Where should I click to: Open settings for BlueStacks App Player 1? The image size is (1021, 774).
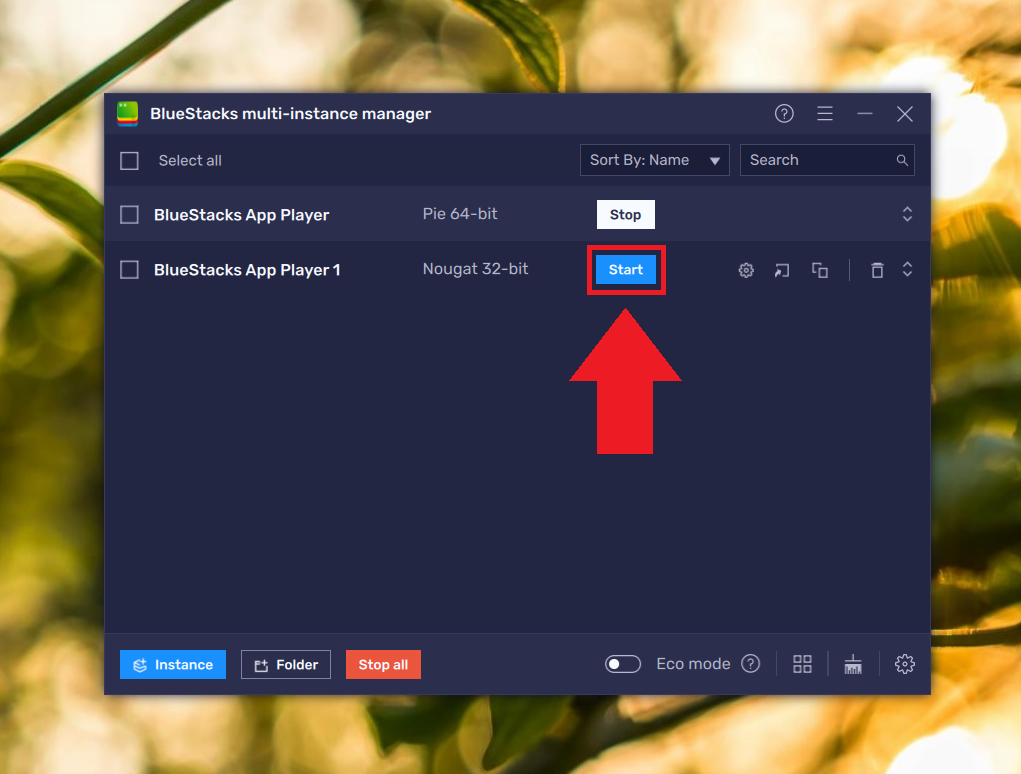[x=746, y=270]
